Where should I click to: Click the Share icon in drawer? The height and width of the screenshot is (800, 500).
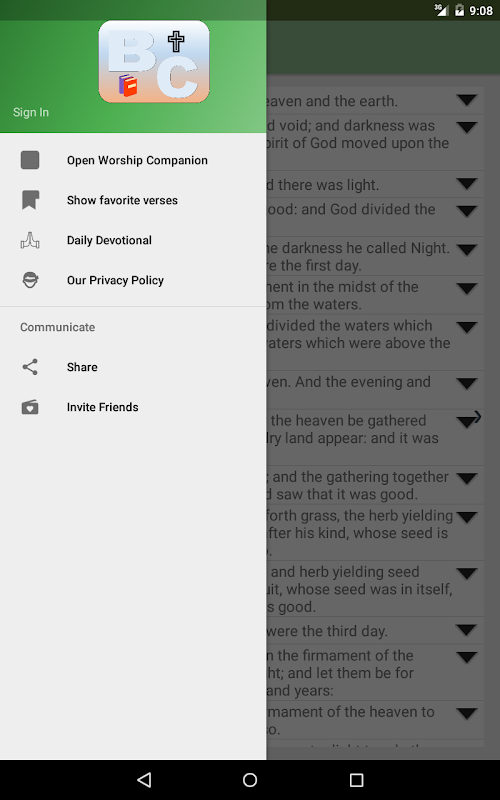click(x=30, y=367)
